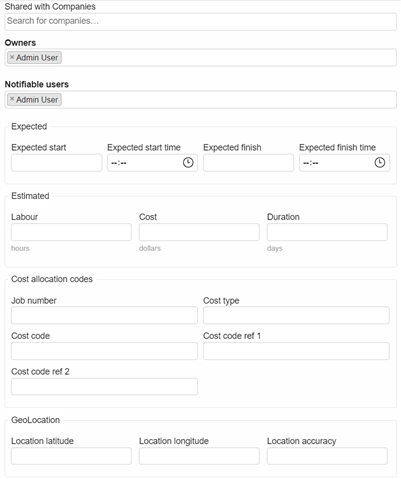Focus the Expected start date field
The image size is (401, 479).
[56, 163]
